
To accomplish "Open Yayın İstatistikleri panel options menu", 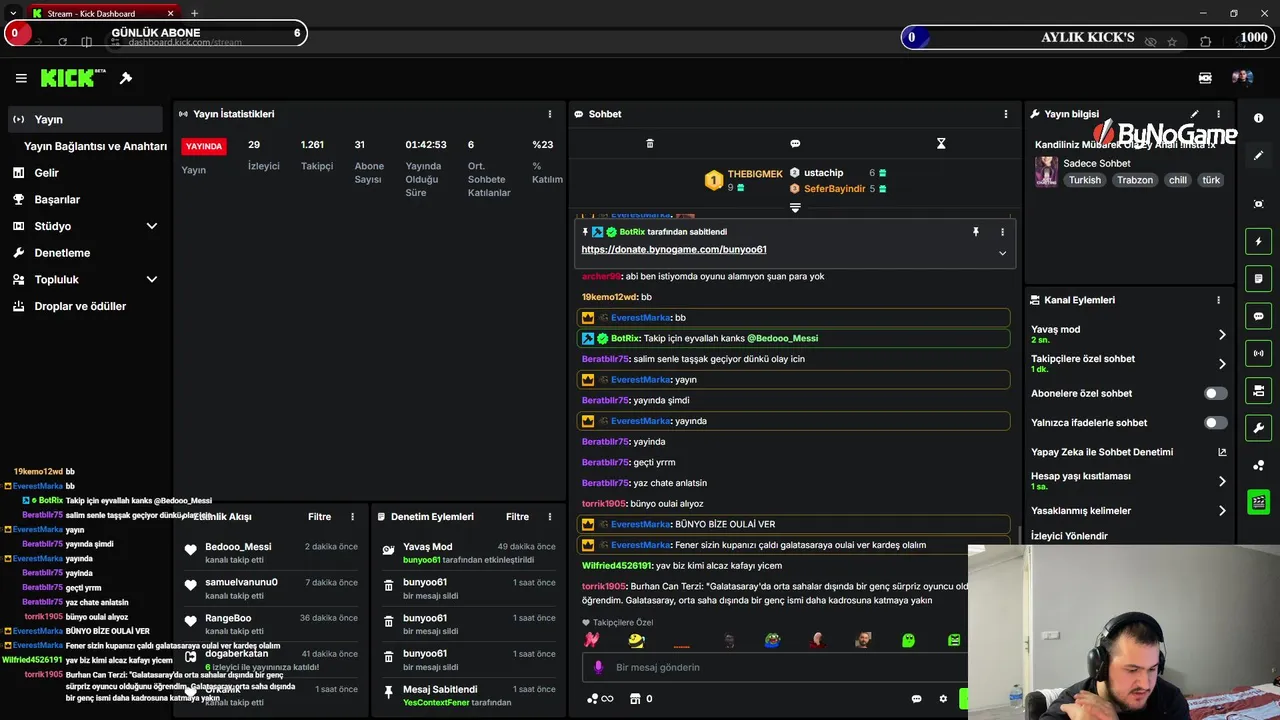I will pyautogui.click(x=549, y=114).
